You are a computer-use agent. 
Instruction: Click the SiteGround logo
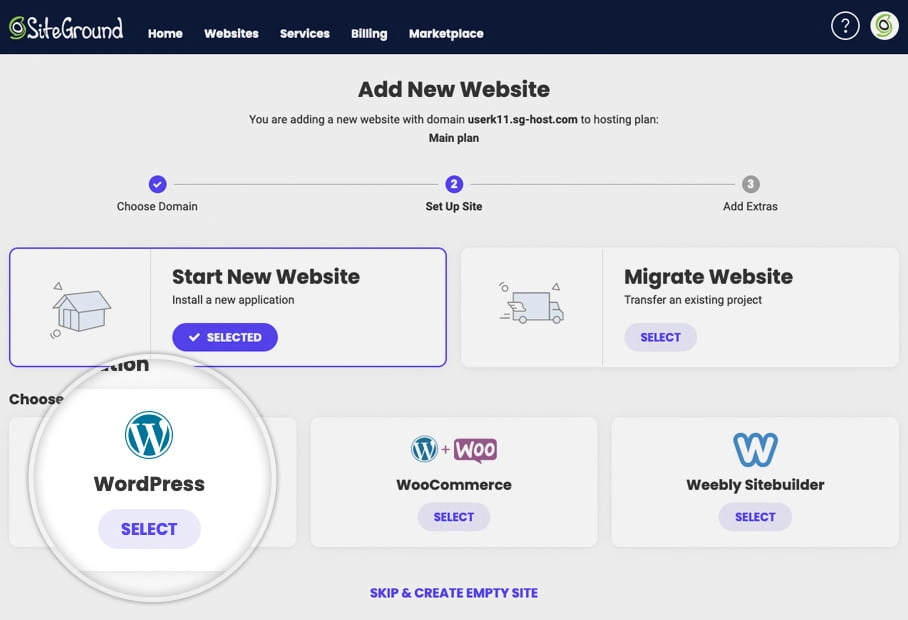(66, 28)
